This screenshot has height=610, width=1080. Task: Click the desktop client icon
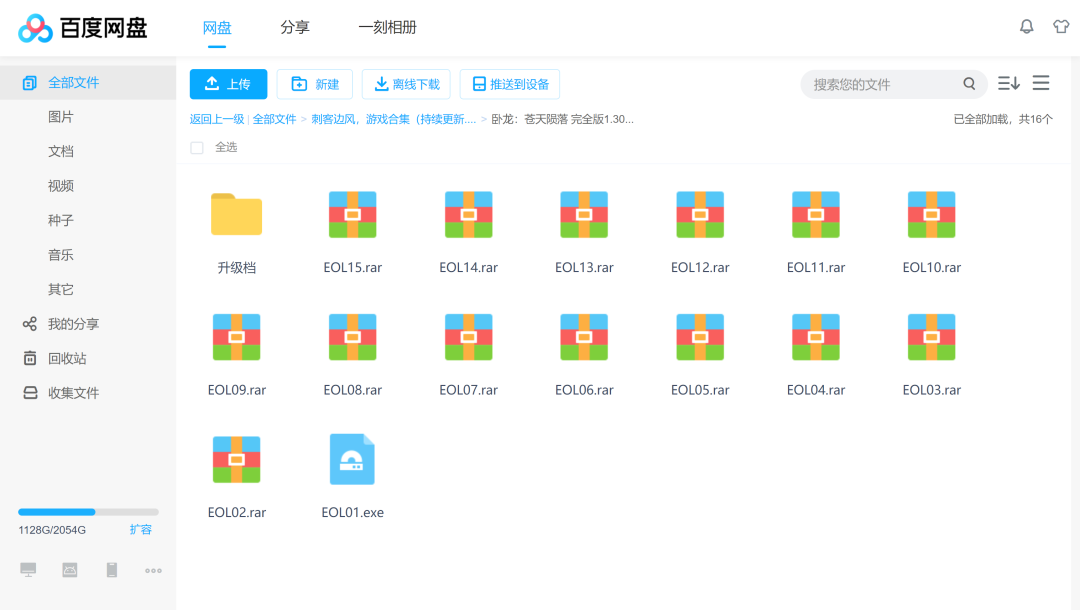[x=28, y=569]
